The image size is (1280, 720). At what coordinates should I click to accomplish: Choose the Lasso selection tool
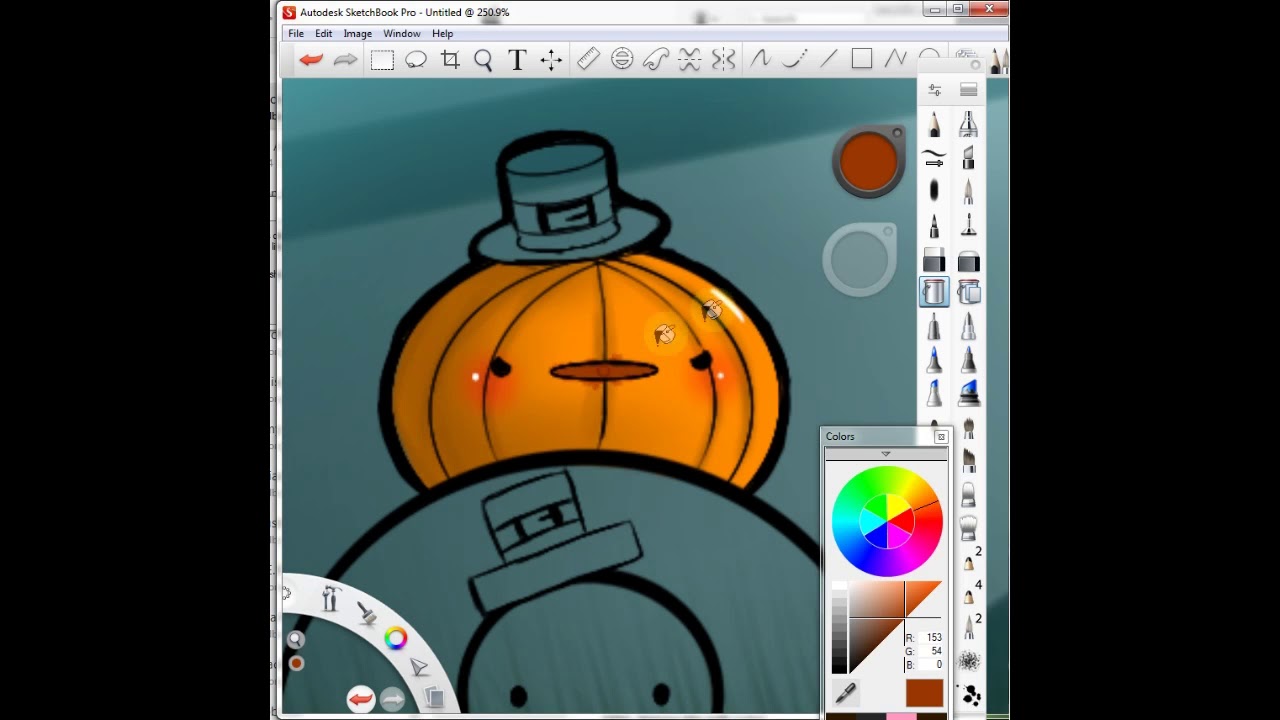(416, 60)
